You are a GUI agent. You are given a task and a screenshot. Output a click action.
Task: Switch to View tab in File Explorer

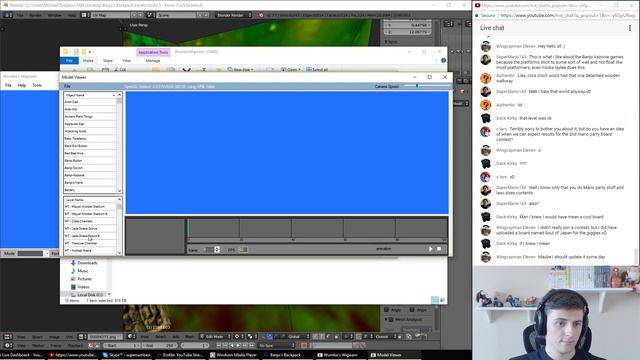click(127, 61)
